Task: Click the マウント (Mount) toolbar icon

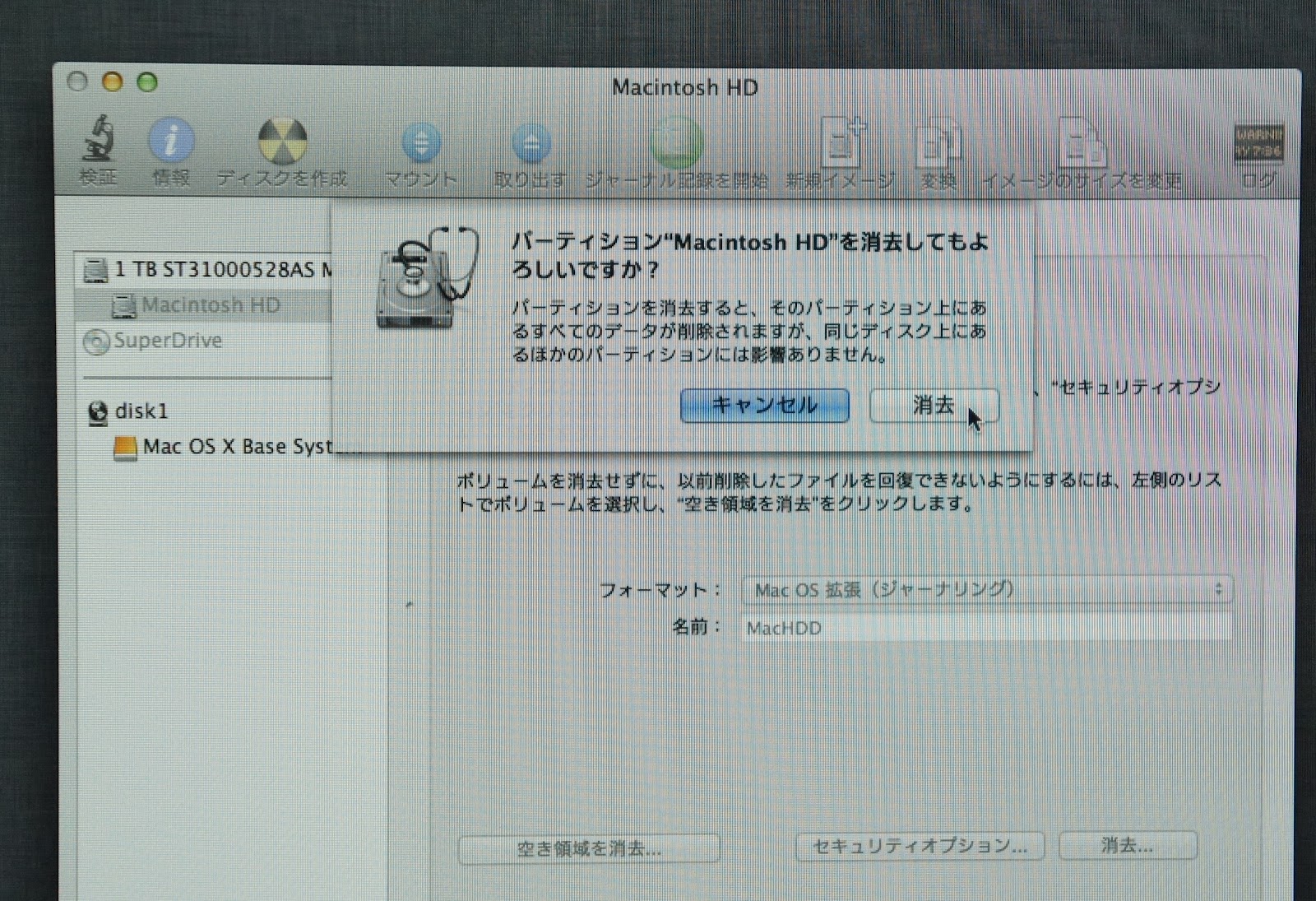Action: pos(421,143)
